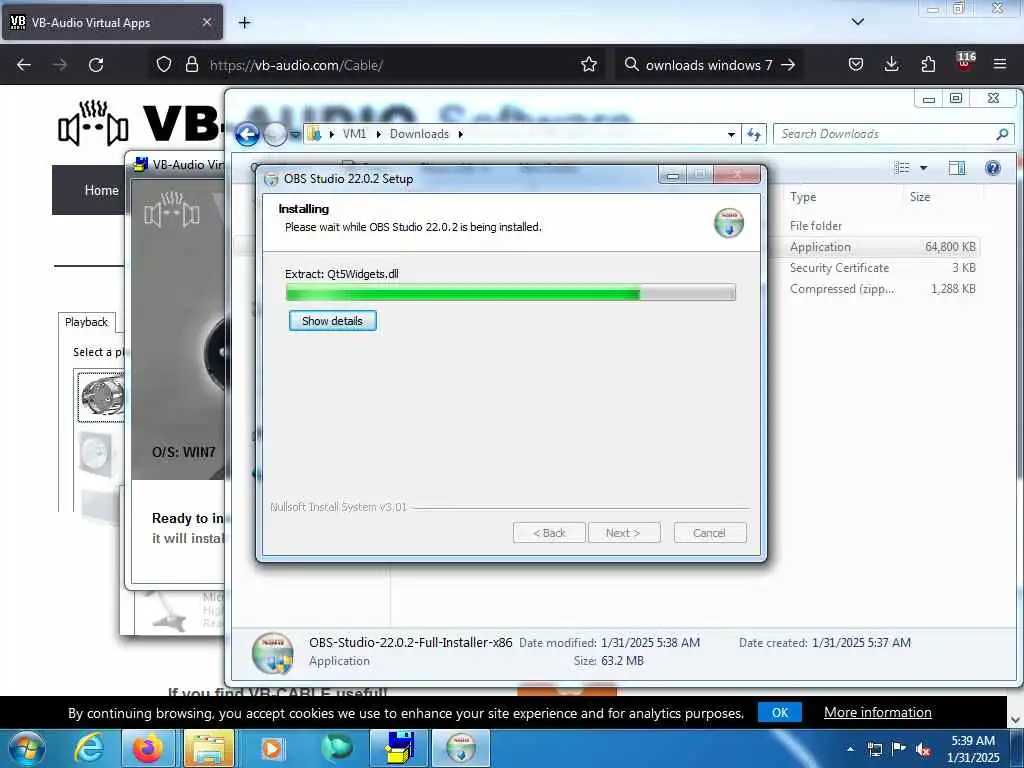Screen dimensions: 1024x768
Task: Click Show details in OBS Setup
Action: (x=332, y=321)
